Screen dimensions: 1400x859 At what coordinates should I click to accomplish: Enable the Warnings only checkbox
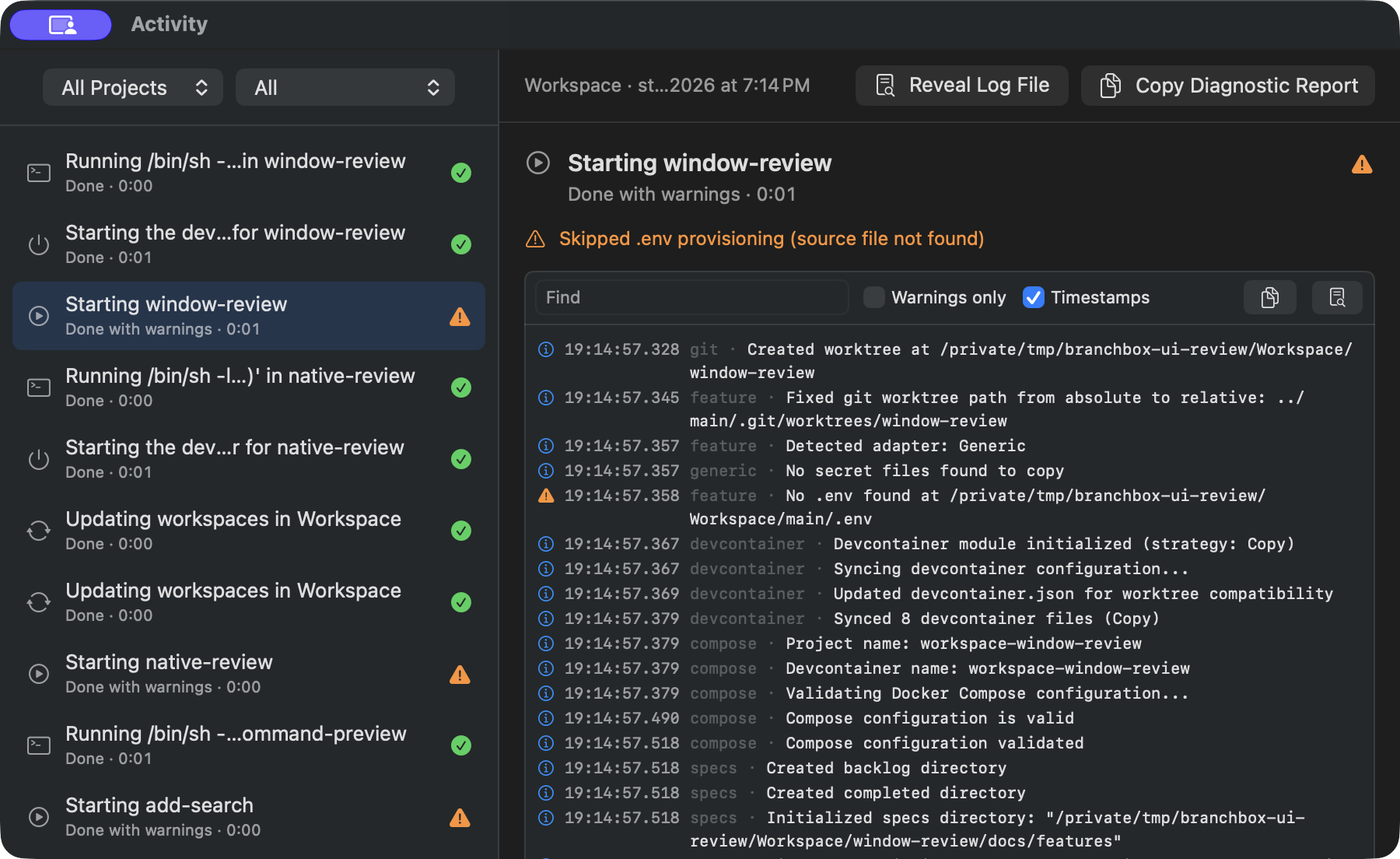tap(874, 297)
